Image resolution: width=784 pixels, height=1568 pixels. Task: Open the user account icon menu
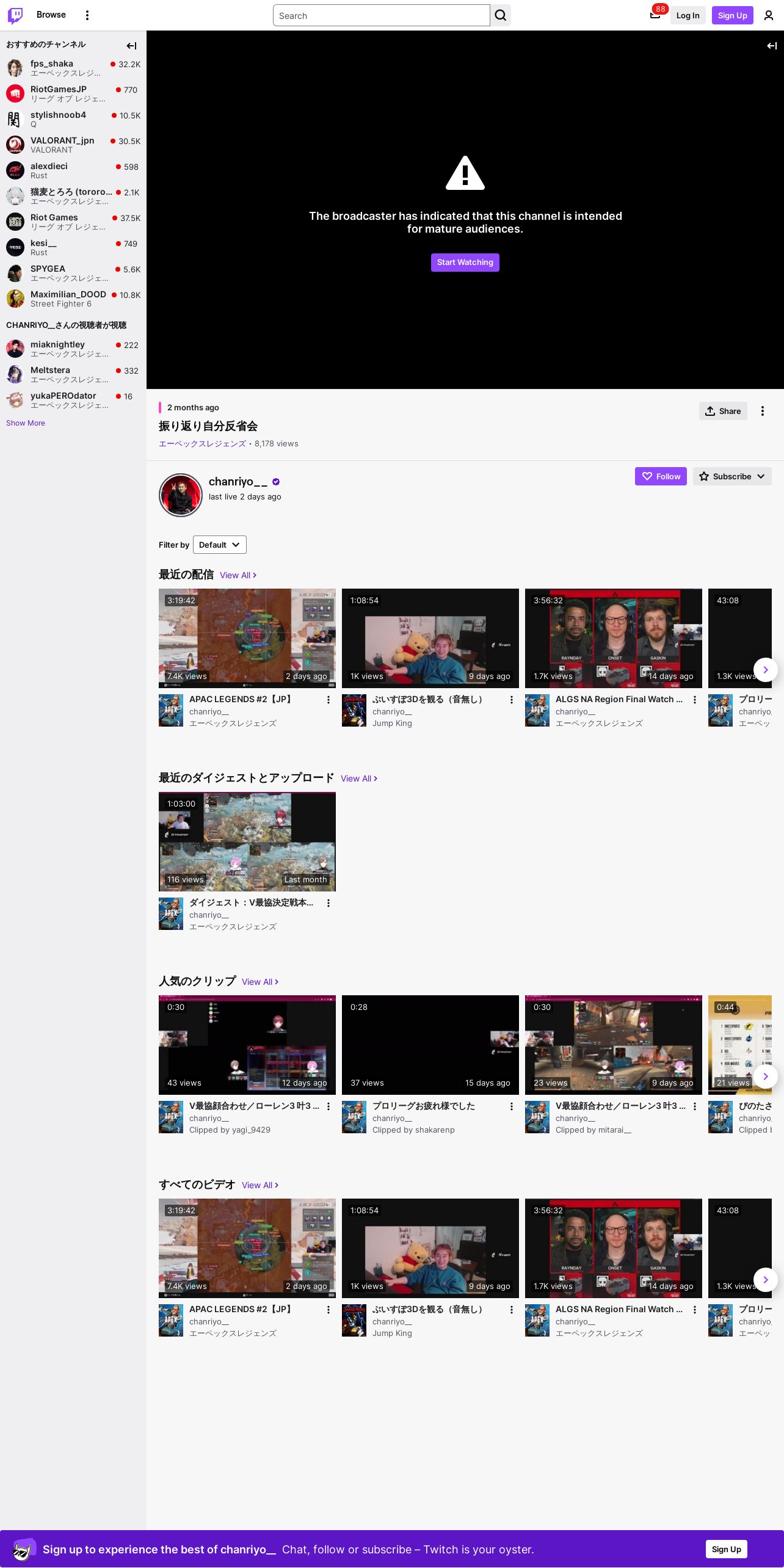tap(769, 15)
